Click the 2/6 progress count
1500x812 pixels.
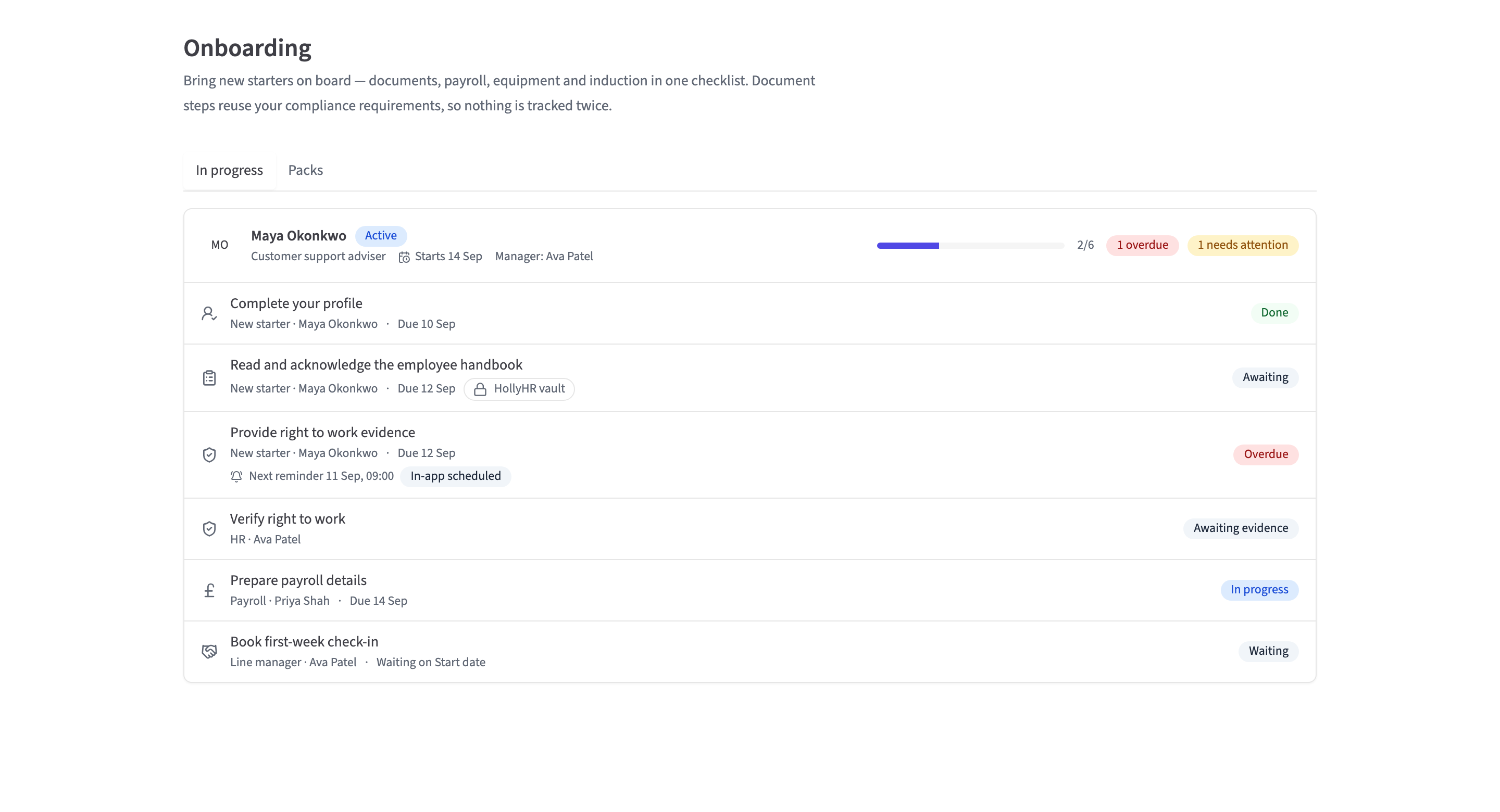pos(1085,245)
